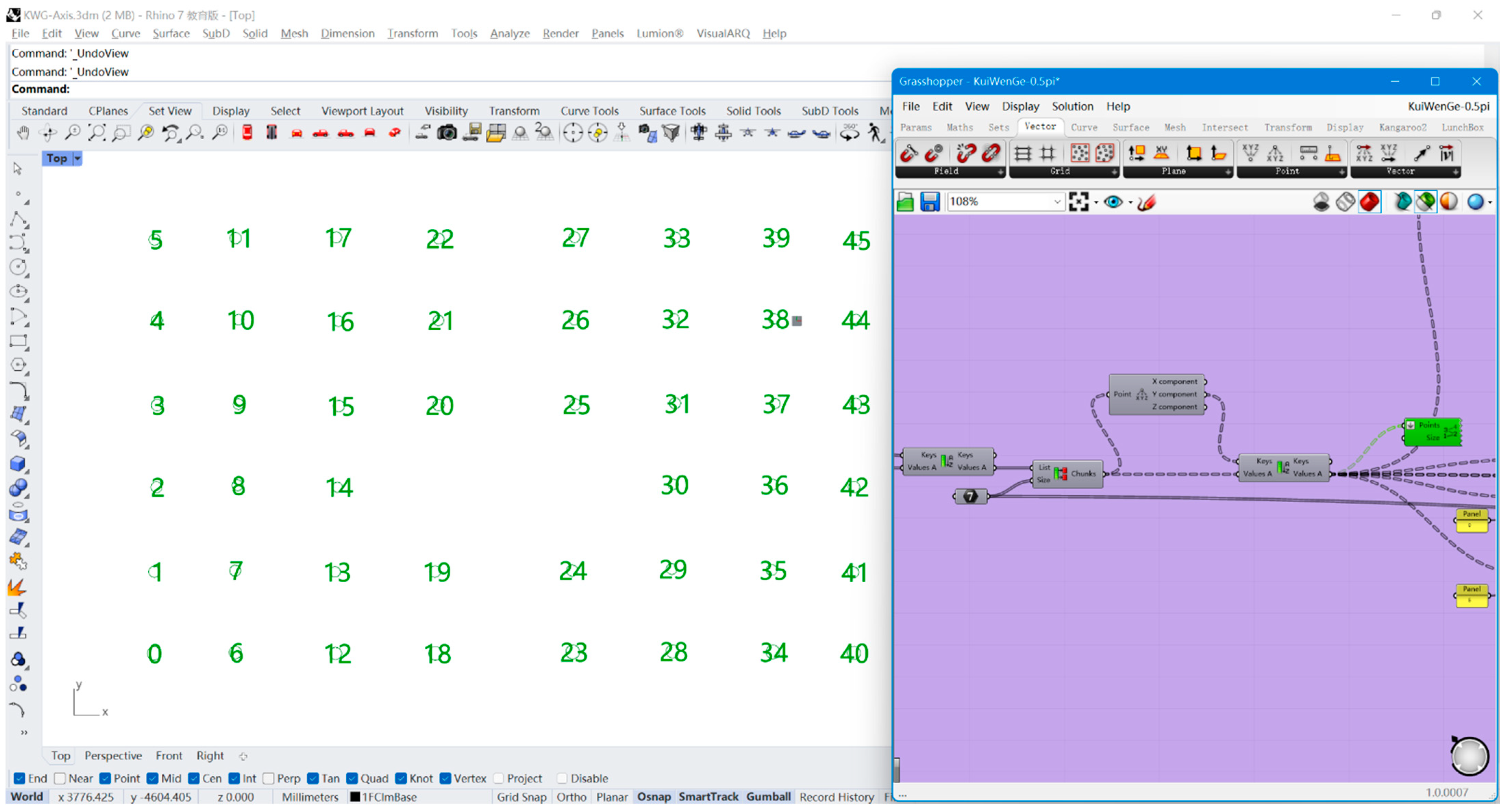This screenshot has width=1505, height=812.
Task: Open the eye preview settings dropdown arrow
Action: pyautogui.click(x=1131, y=203)
